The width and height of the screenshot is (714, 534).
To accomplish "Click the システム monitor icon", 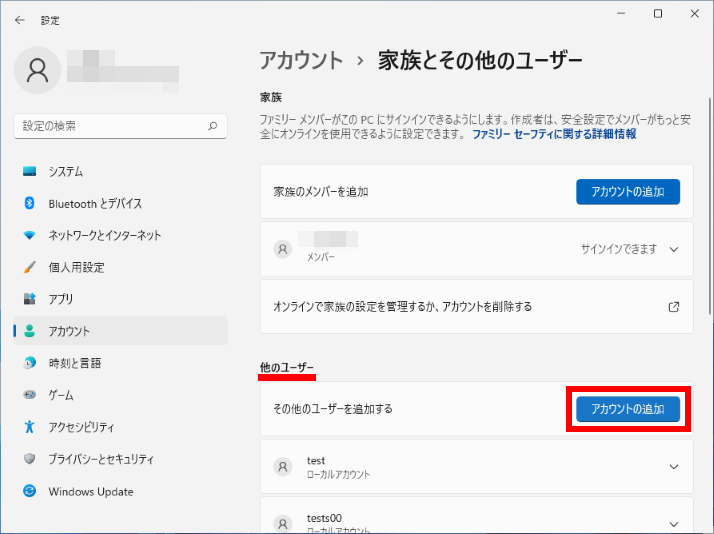I will [x=30, y=171].
